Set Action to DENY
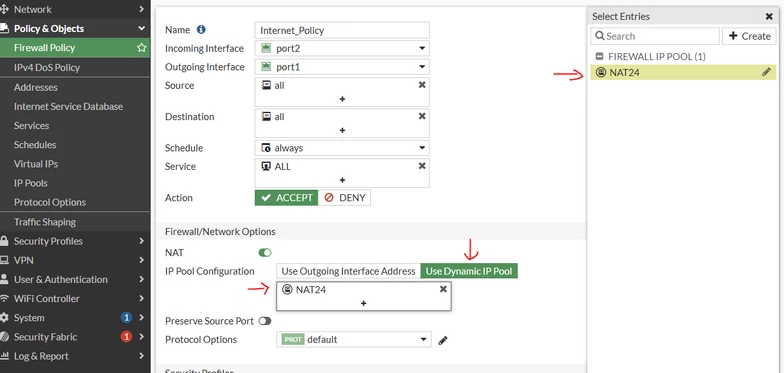The image size is (784, 373). [x=344, y=198]
